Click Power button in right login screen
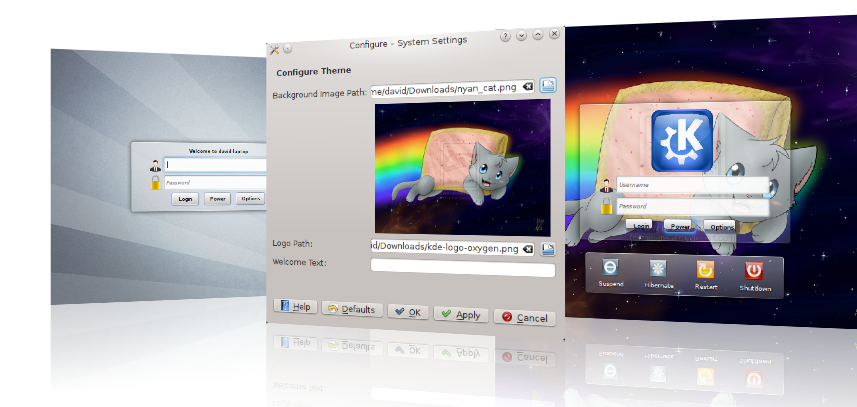The image size is (857, 407). coord(679,226)
